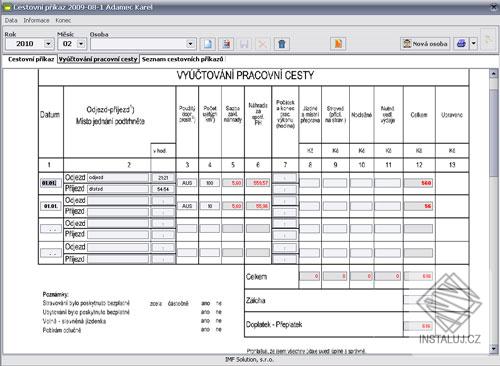Click the second row Celkem value 56
The width and height of the screenshot is (500, 366).
point(418,206)
